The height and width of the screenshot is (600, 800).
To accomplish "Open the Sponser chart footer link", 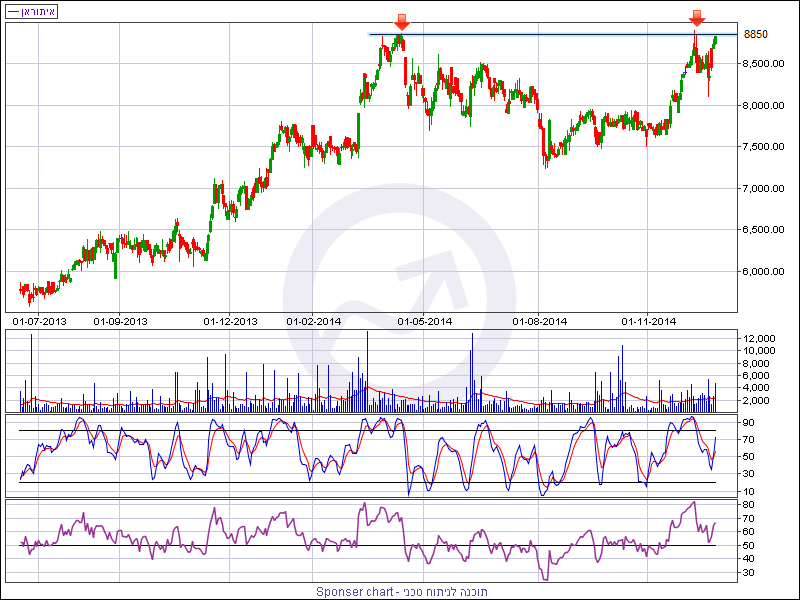I will click(399, 591).
